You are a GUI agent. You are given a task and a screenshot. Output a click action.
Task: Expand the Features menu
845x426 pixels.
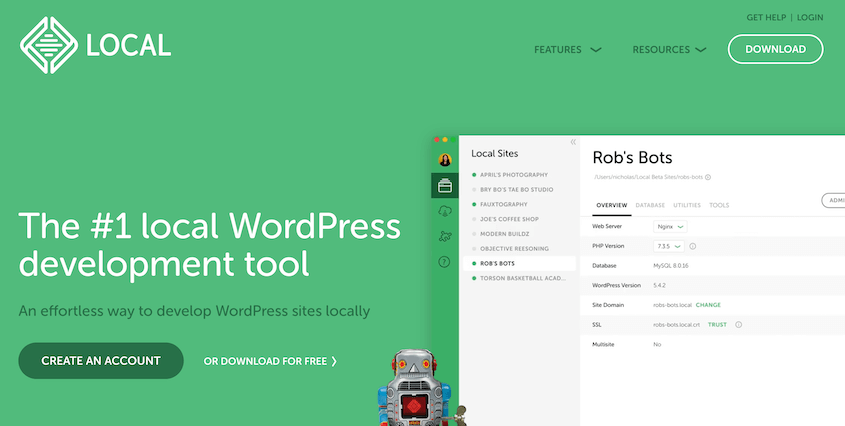pos(567,50)
